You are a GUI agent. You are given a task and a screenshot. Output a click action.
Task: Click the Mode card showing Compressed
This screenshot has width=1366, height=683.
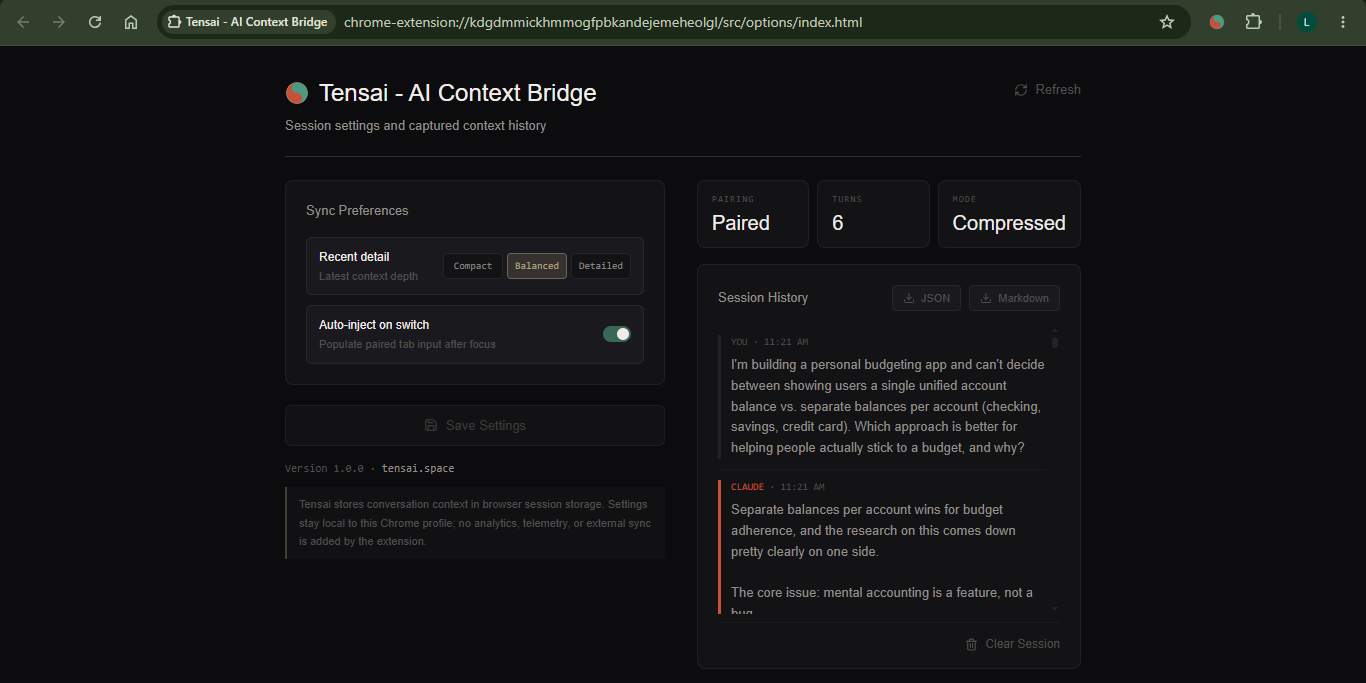click(1009, 214)
